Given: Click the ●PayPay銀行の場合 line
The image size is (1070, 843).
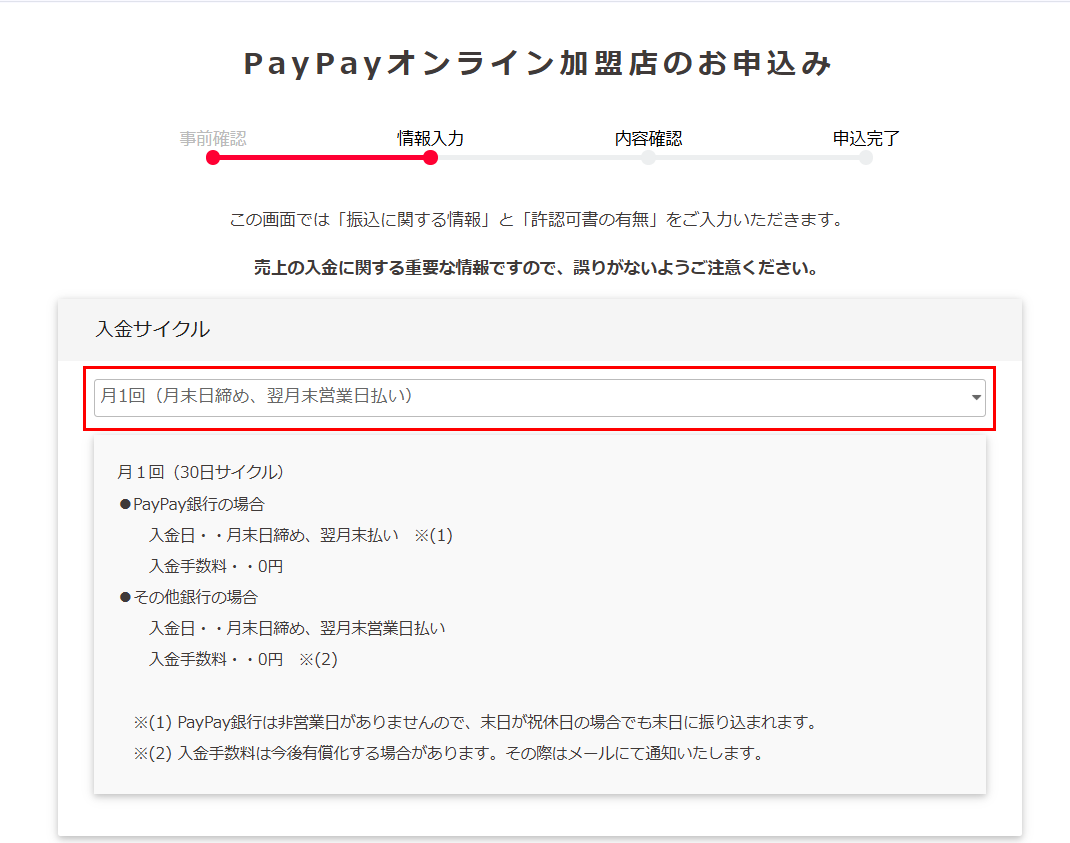Looking at the screenshot, I should point(192,504).
